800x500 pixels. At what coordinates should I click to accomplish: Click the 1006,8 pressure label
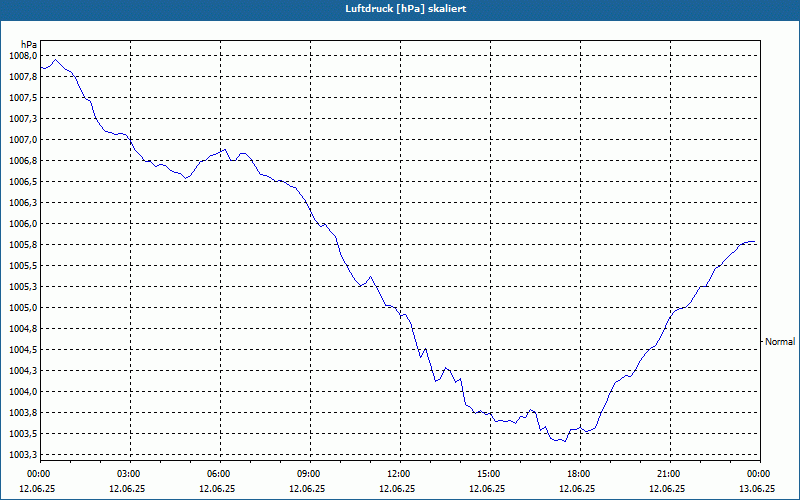[23, 161]
